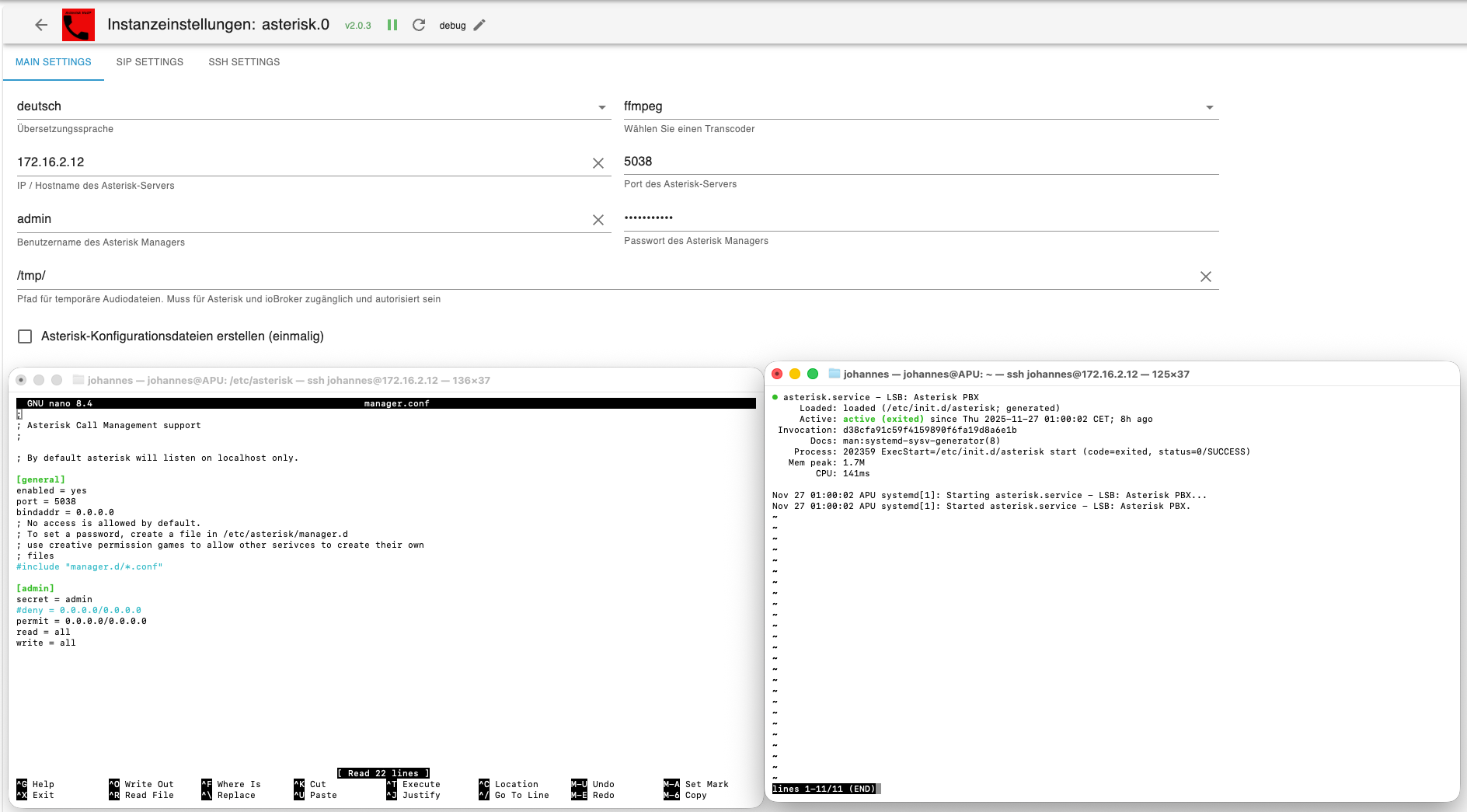
Task: Click the nano Replace shortcut label
Action: [236, 795]
